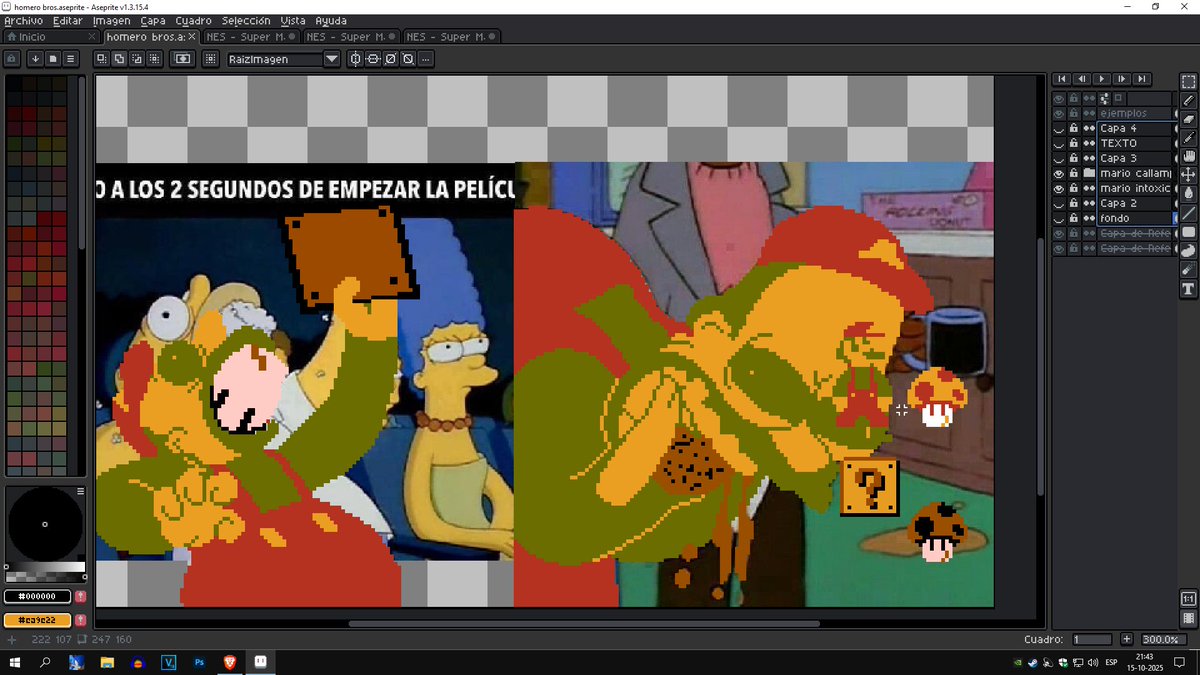Select the Rectangle shape tool
The width and height of the screenshot is (1200, 675).
click(x=1188, y=232)
